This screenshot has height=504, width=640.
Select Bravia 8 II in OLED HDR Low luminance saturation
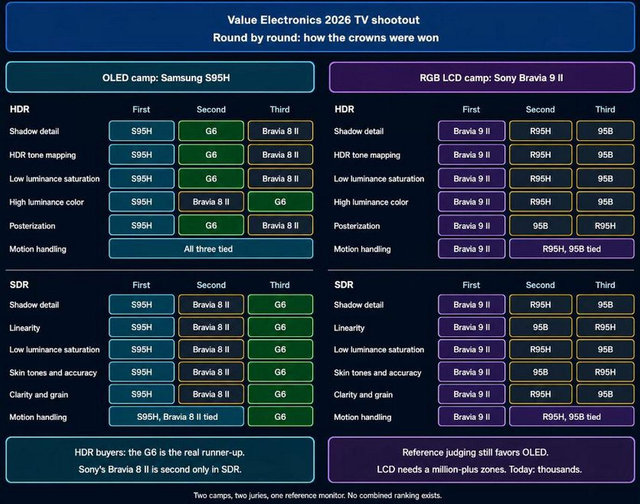coord(280,178)
